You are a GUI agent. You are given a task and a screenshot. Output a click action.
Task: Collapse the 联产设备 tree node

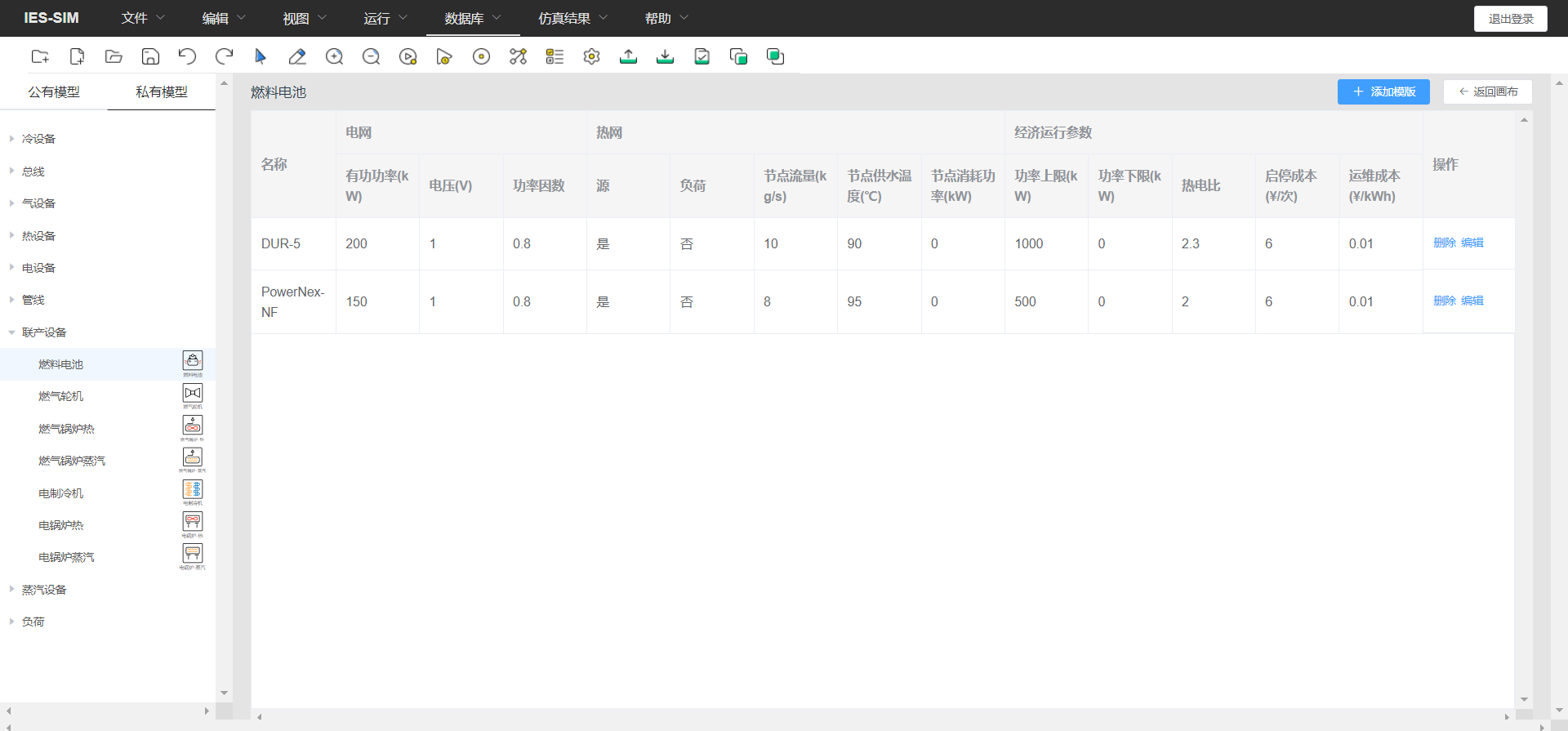pyautogui.click(x=12, y=332)
